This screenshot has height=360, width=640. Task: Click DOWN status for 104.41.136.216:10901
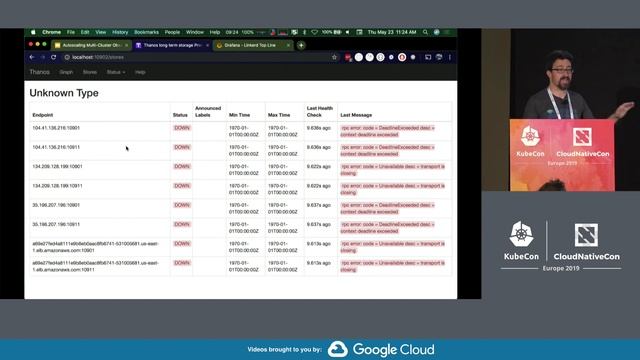coord(182,128)
